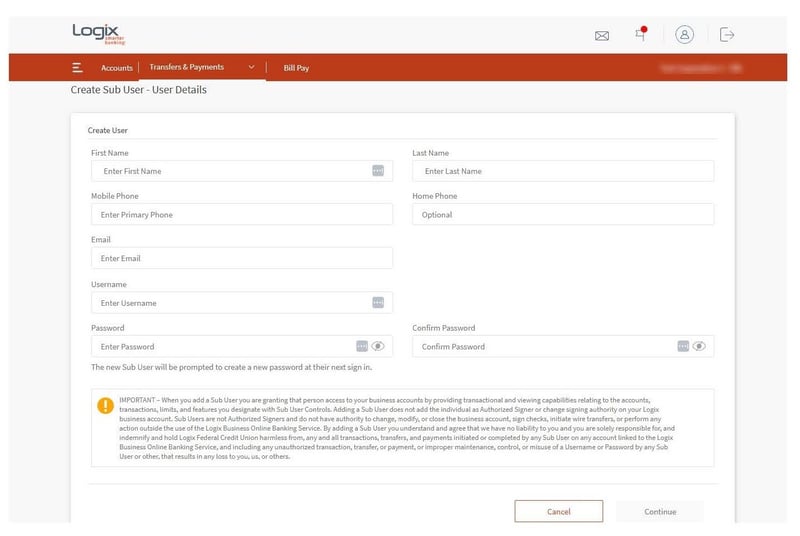The width and height of the screenshot is (800, 536).
Task: Open the mail messages envelope icon
Action: click(x=601, y=35)
